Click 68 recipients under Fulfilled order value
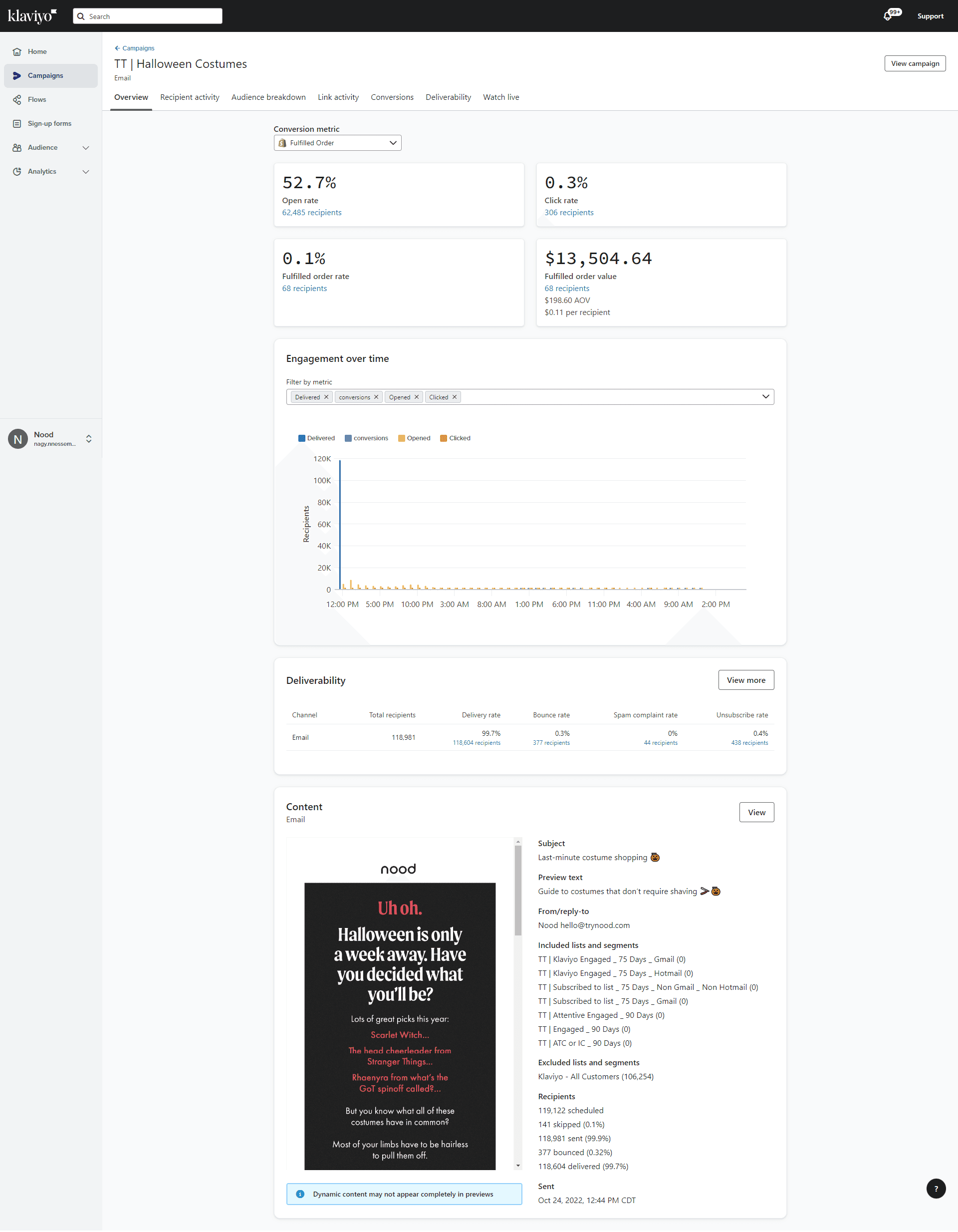The height and width of the screenshot is (1232, 958). 567,288
